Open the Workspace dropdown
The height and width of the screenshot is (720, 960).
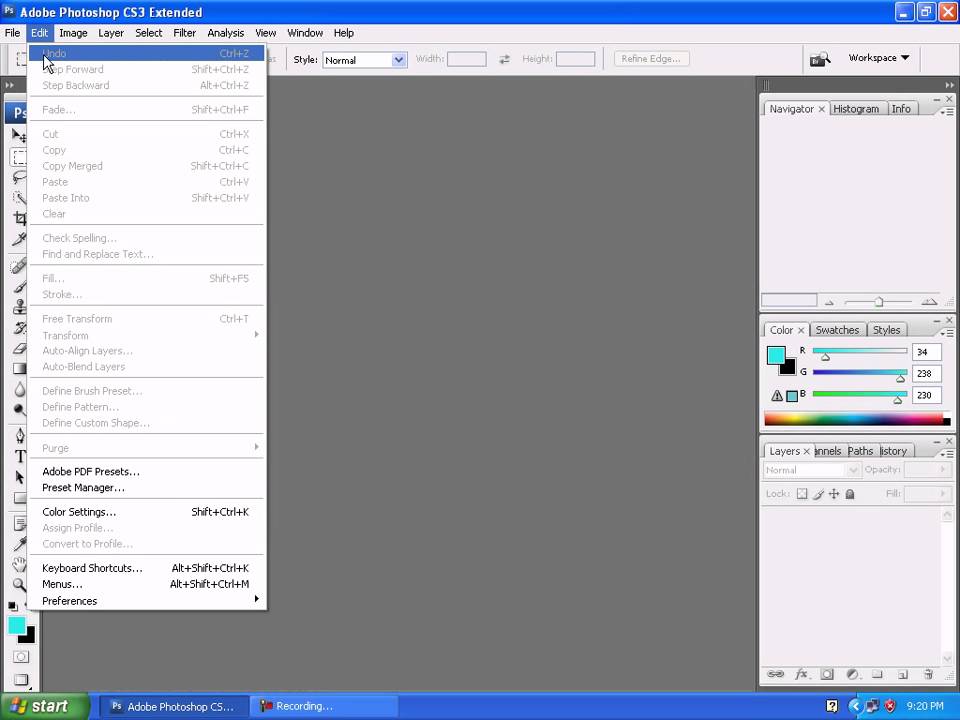pos(879,58)
